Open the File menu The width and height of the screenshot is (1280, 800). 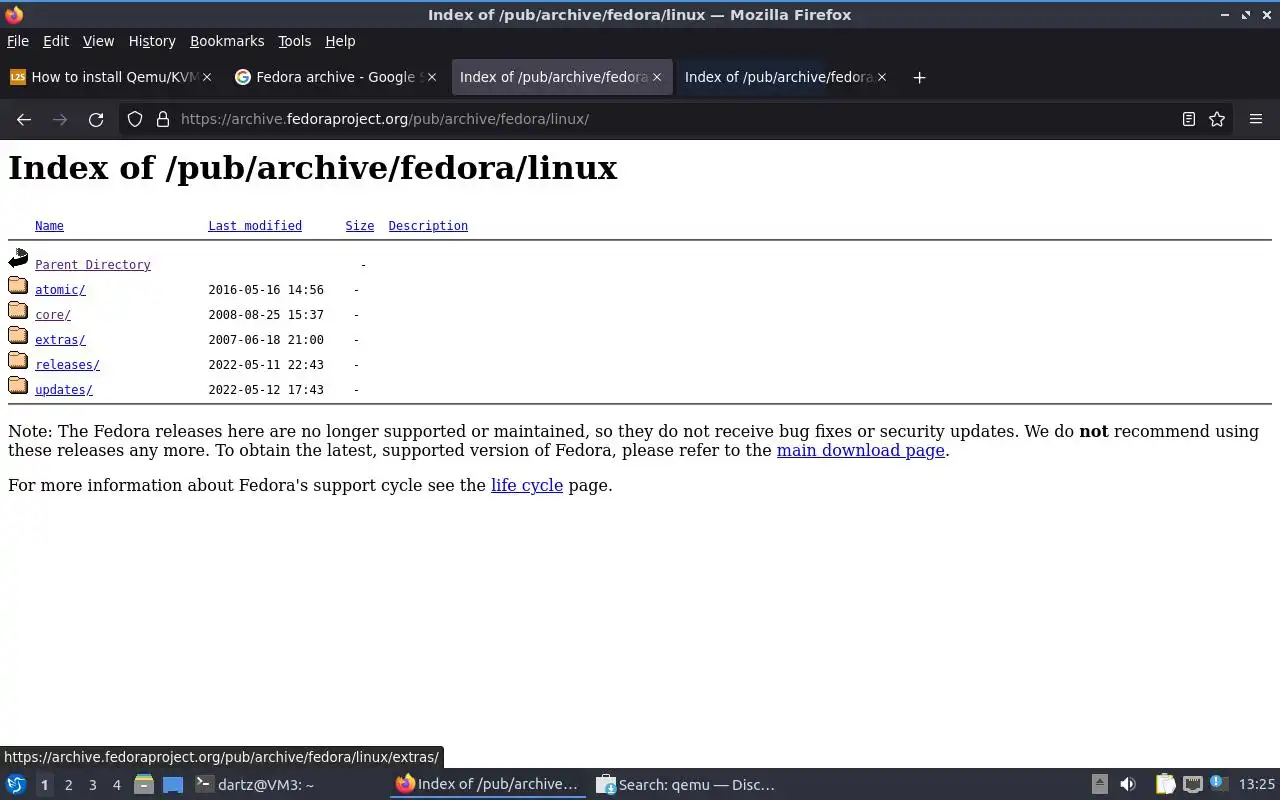tap(18, 41)
